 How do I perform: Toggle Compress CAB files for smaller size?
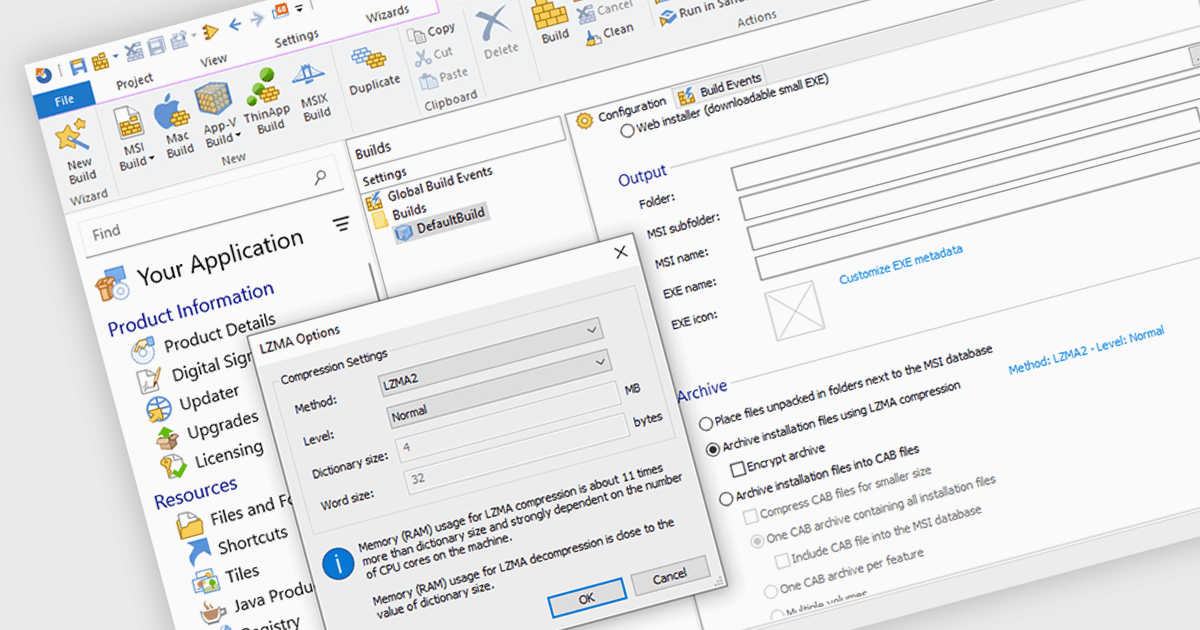click(750, 517)
